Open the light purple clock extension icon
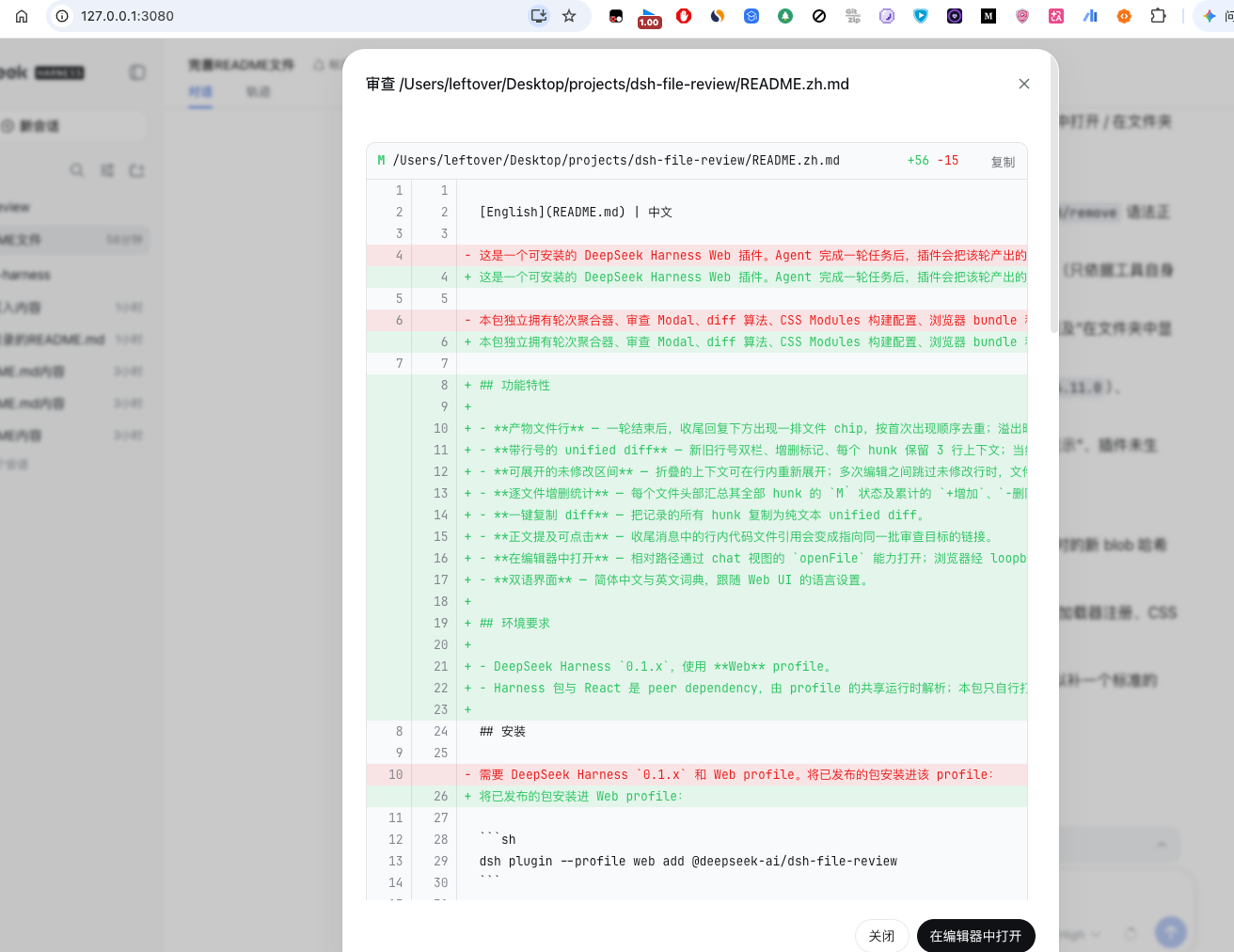 887,16
